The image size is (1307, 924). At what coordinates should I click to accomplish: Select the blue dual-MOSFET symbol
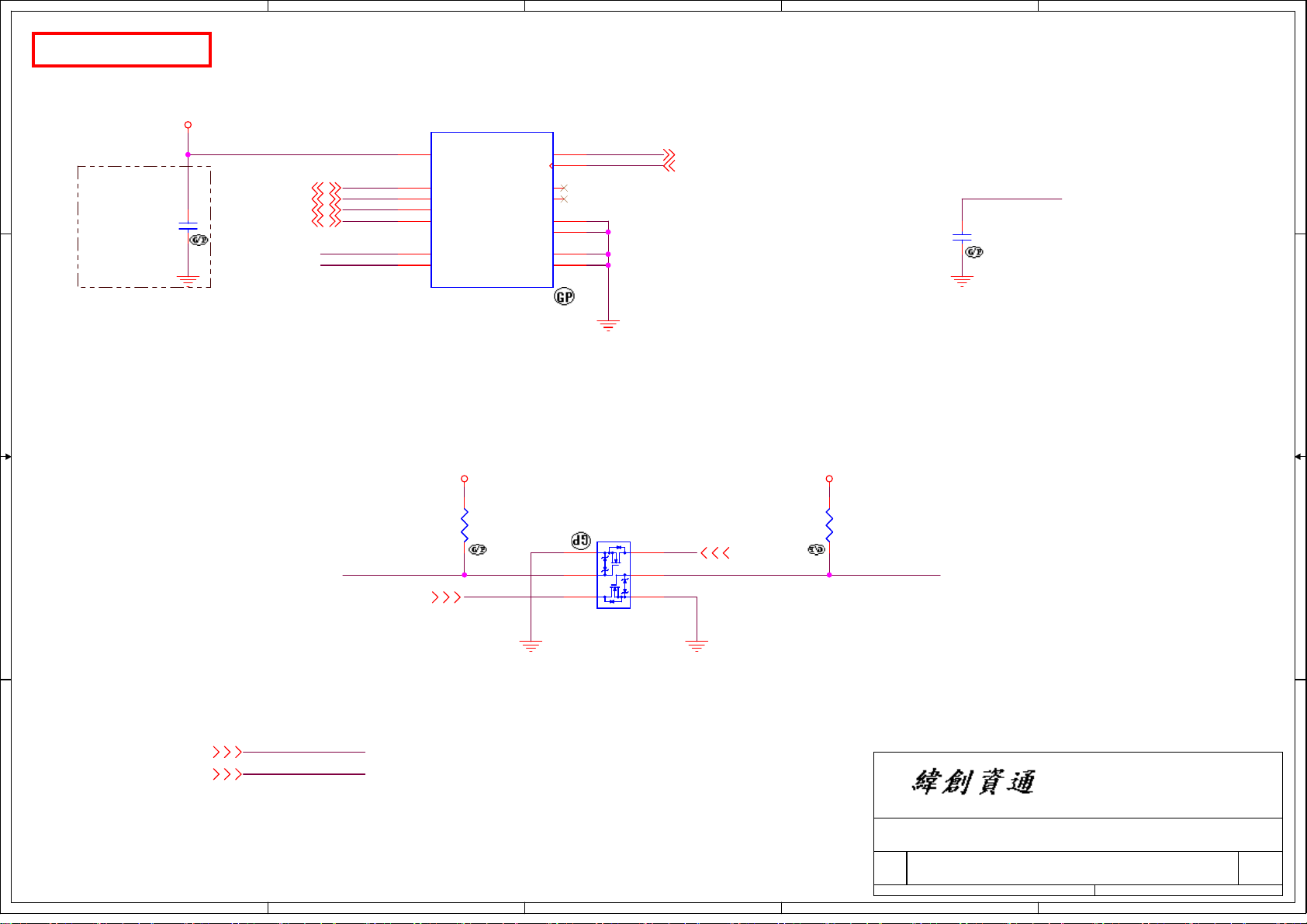pos(614,575)
